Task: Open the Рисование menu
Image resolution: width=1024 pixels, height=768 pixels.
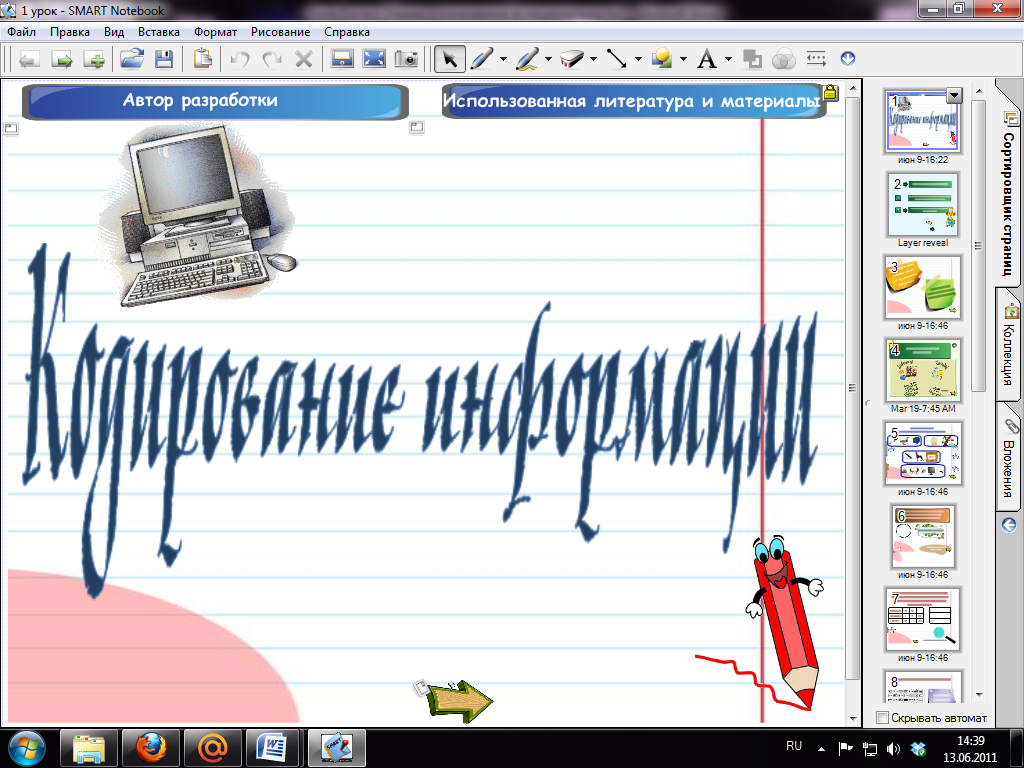Action: (x=281, y=31)
